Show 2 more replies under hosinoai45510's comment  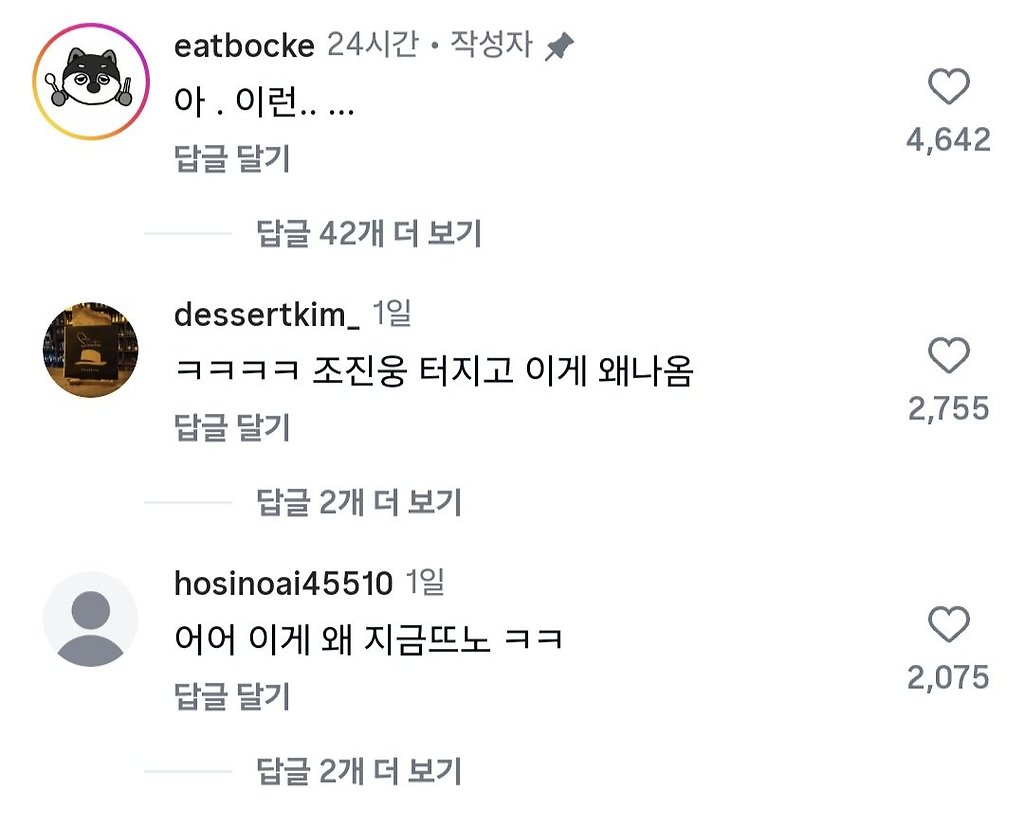359,771
